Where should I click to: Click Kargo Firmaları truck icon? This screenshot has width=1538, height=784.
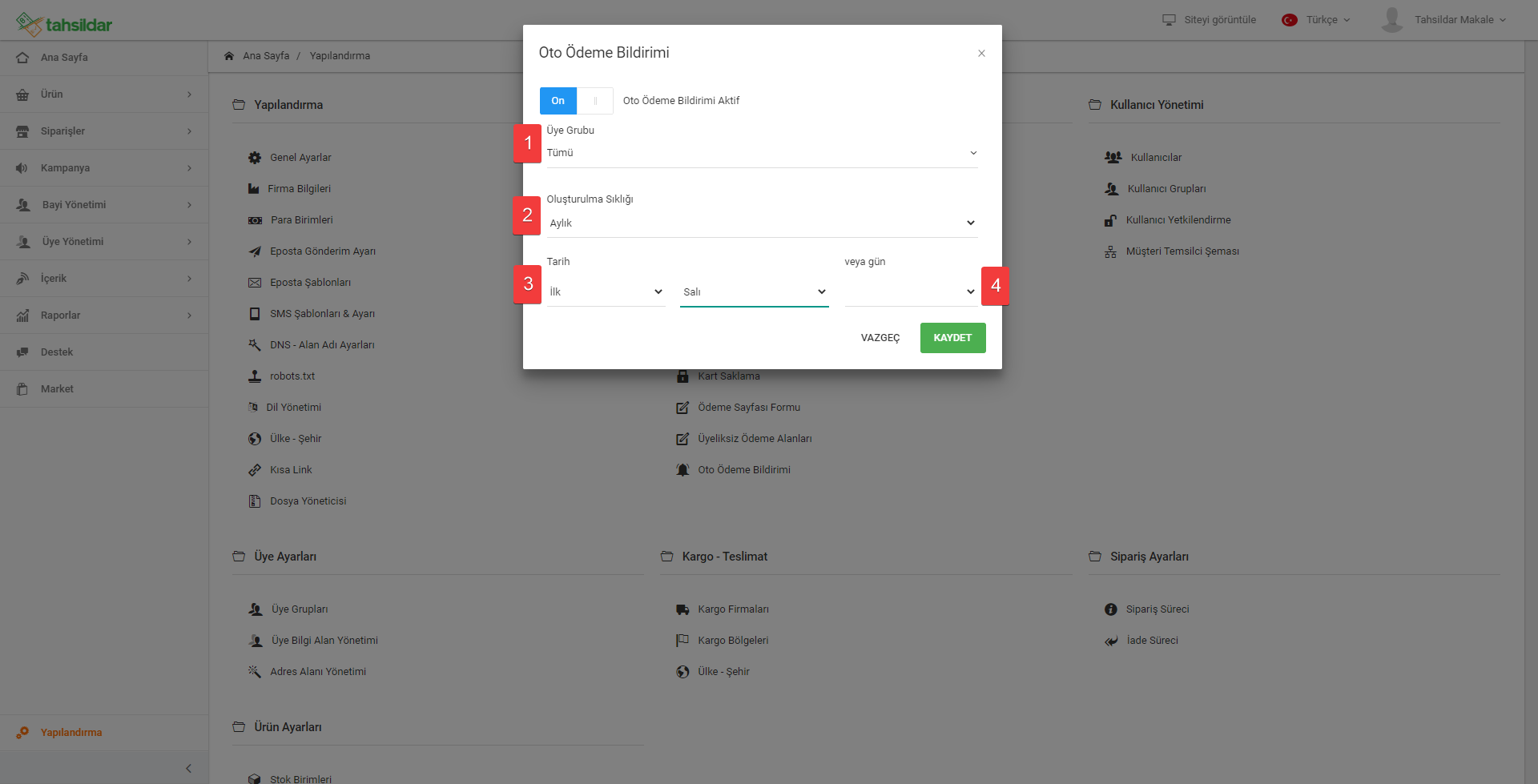pyautogui.click(x=682, y=609)
